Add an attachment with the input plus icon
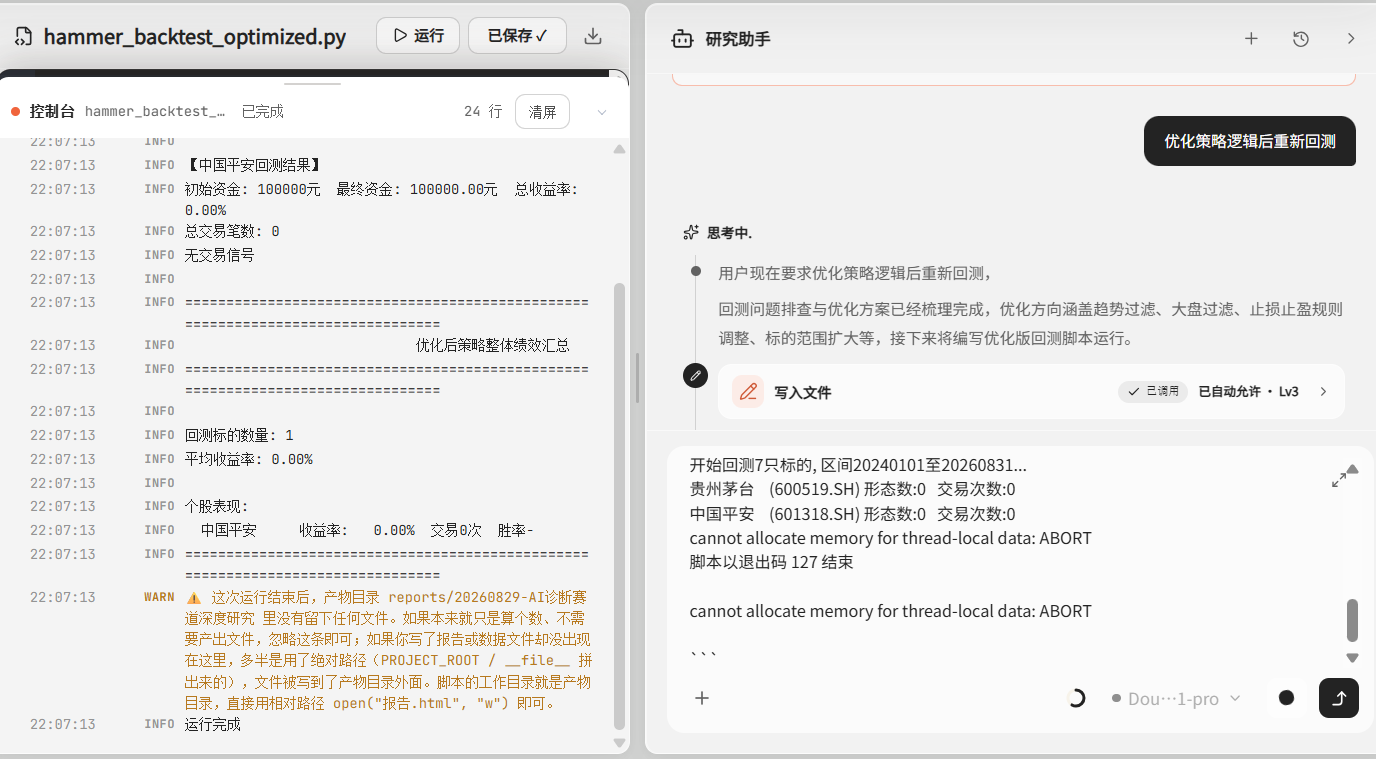 (702, 698)
